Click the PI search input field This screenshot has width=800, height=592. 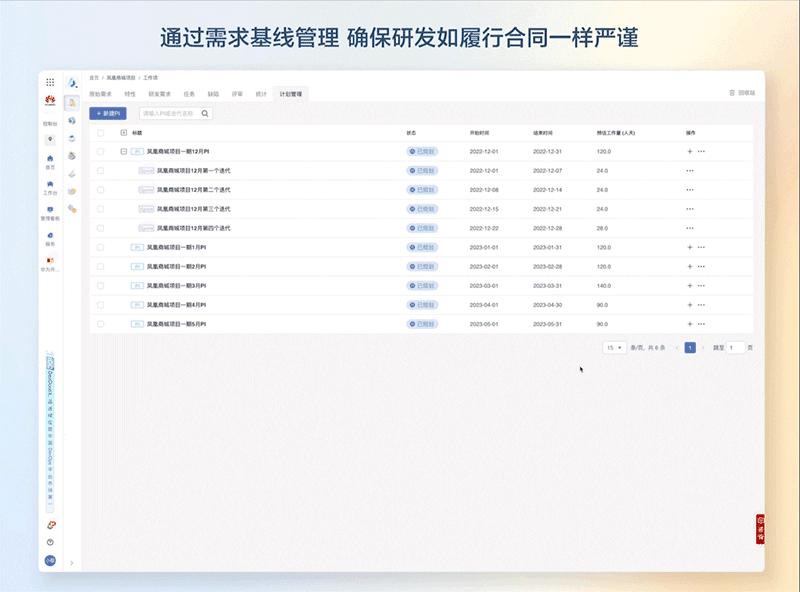[171, 112]
